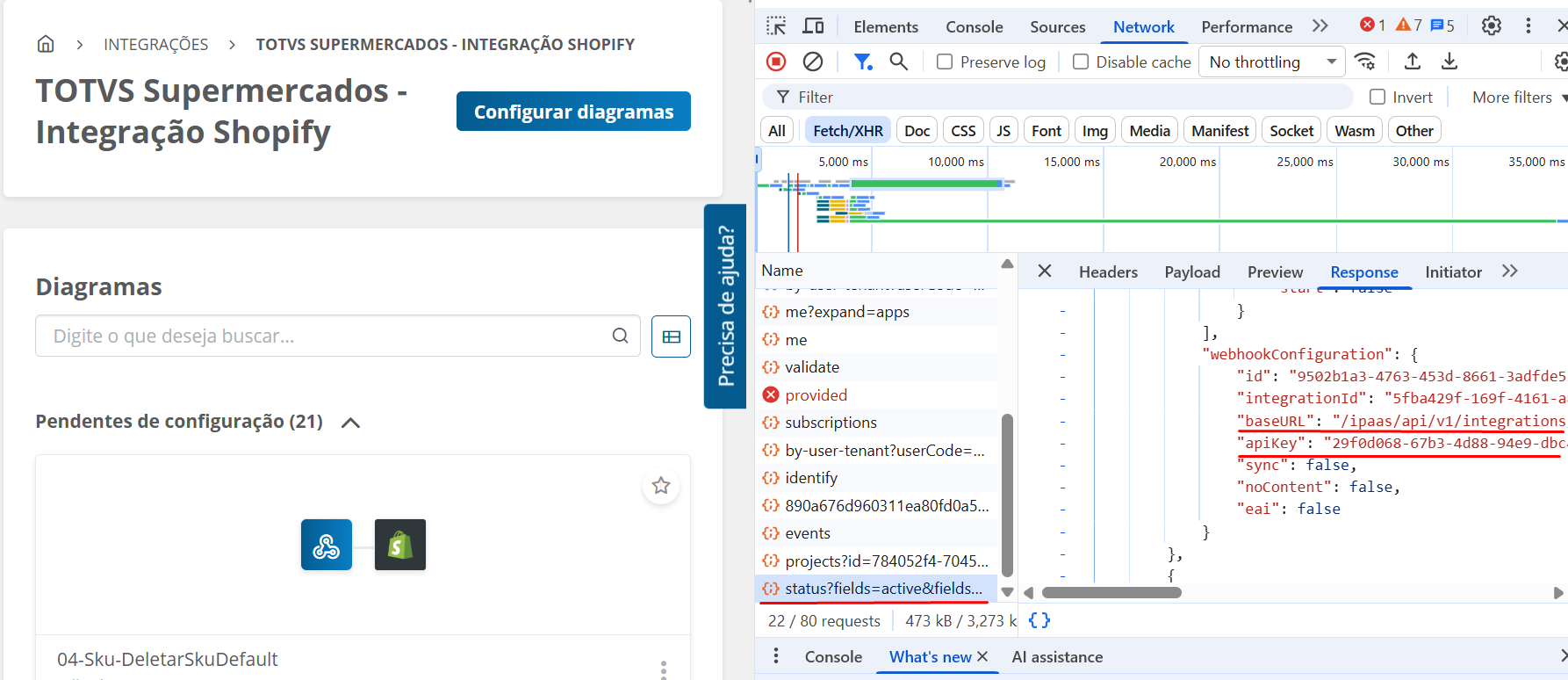
Task: Close the request details pane
Action: (1045, 271)
